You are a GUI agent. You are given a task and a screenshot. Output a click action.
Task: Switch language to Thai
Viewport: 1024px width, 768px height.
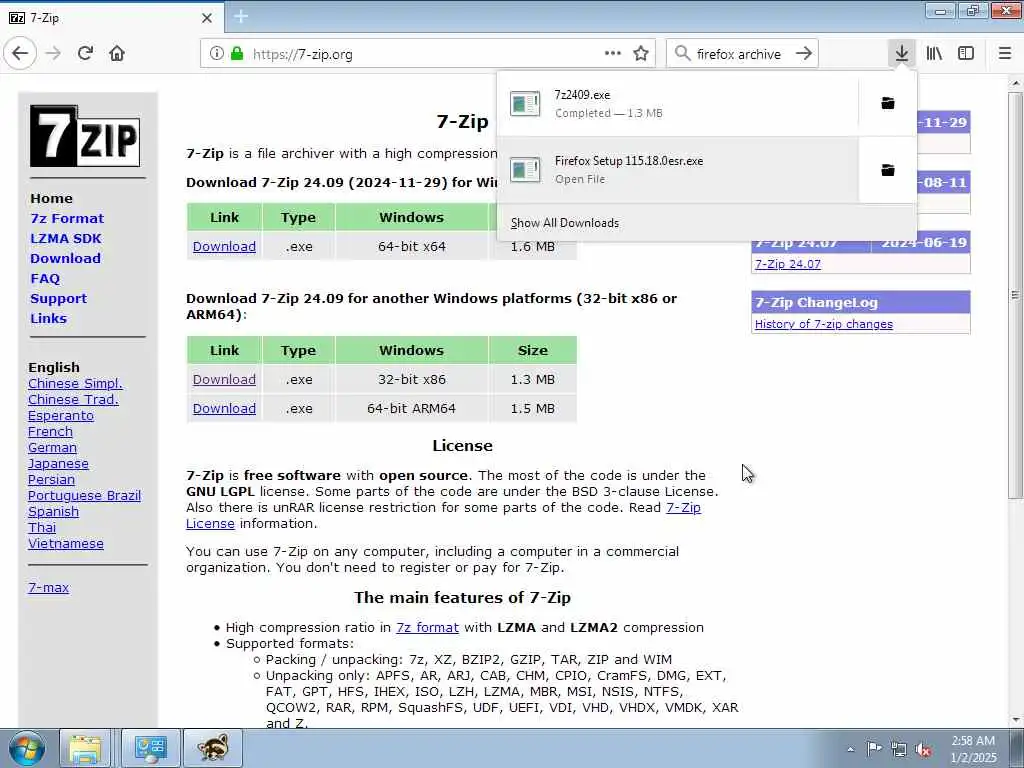click(42, 527)
